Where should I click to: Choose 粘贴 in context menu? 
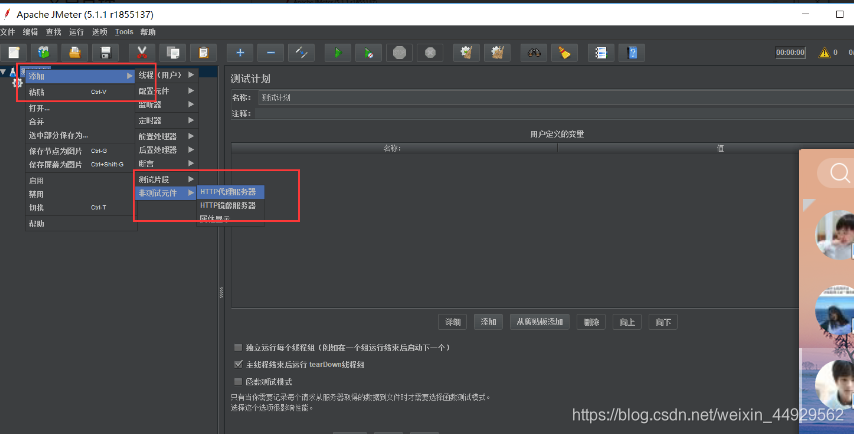pos(81,92)
